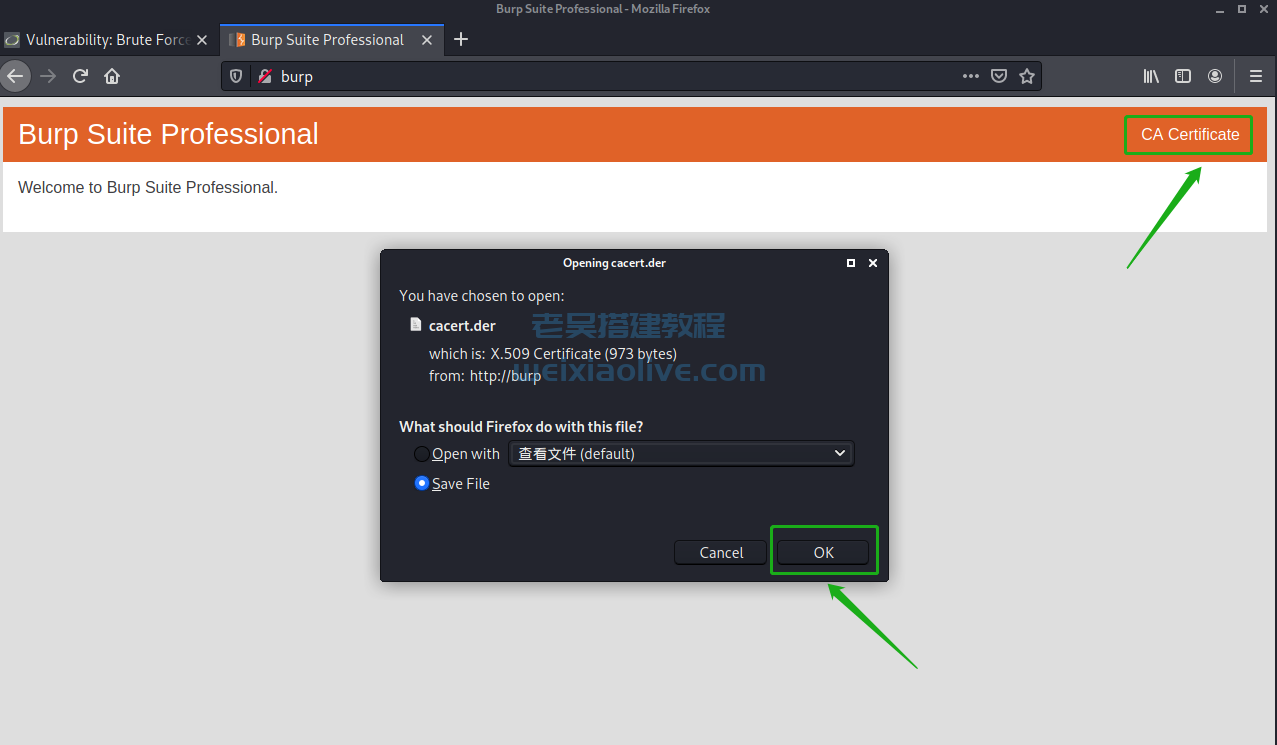Screen dimensions: 1277x745
Task: Download the CA Certificate
Action: coord(1190,135)
